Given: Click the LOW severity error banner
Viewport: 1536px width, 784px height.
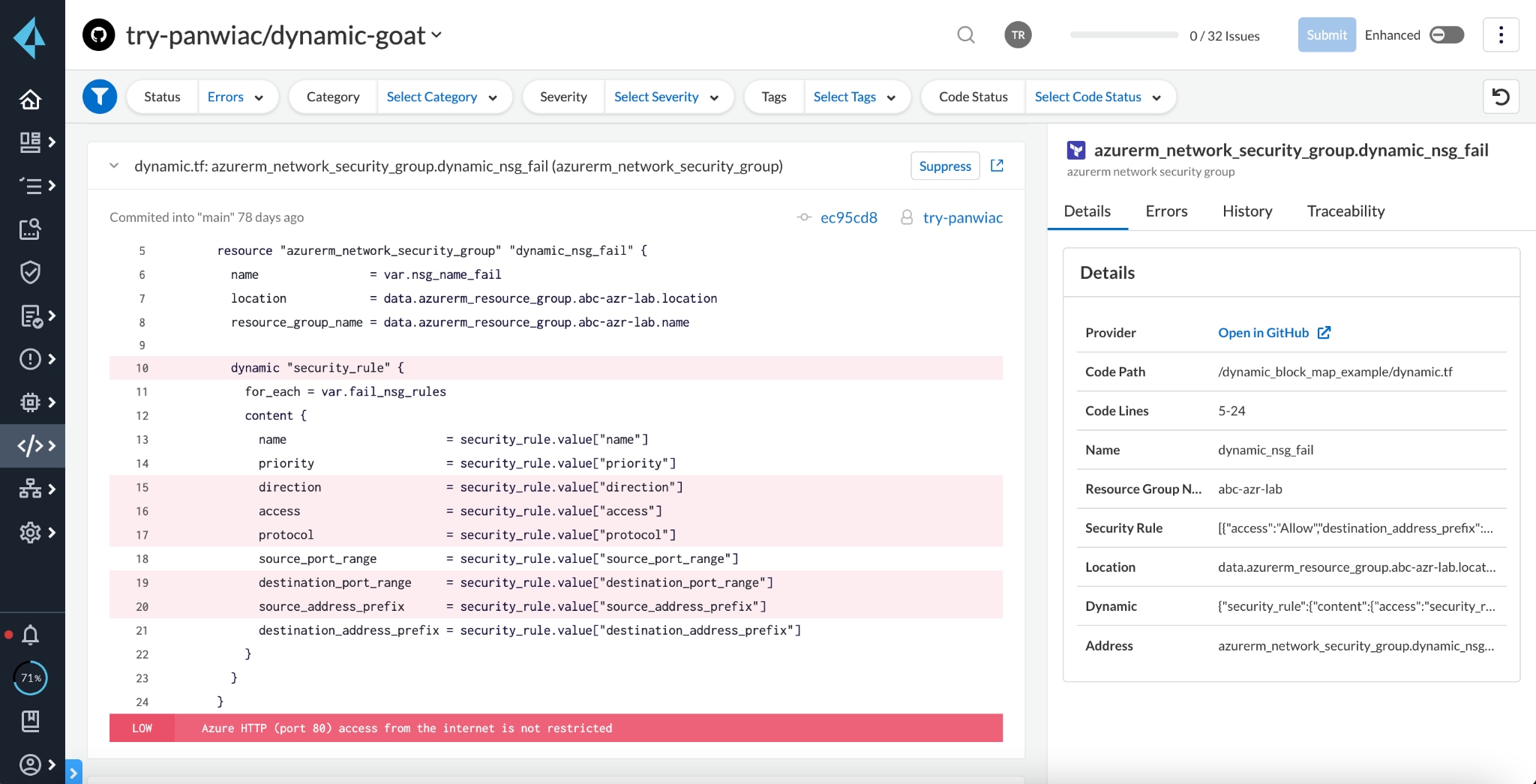Looking at the screenshot, I should pos(556,728).
